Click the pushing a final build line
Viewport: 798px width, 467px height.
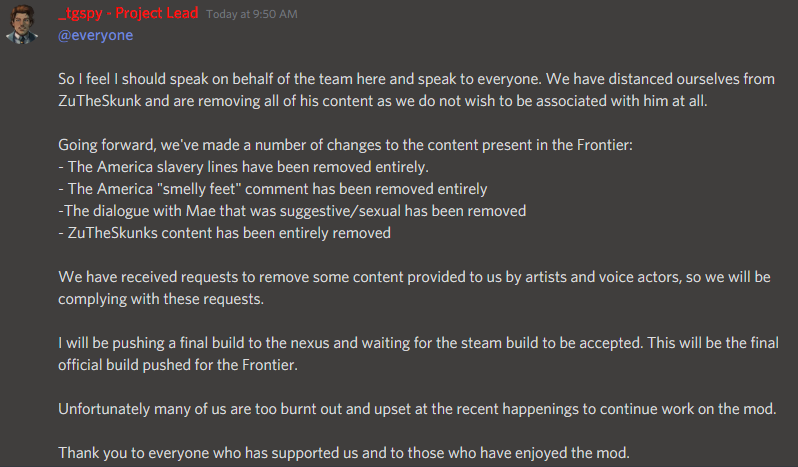click(418, 342)
